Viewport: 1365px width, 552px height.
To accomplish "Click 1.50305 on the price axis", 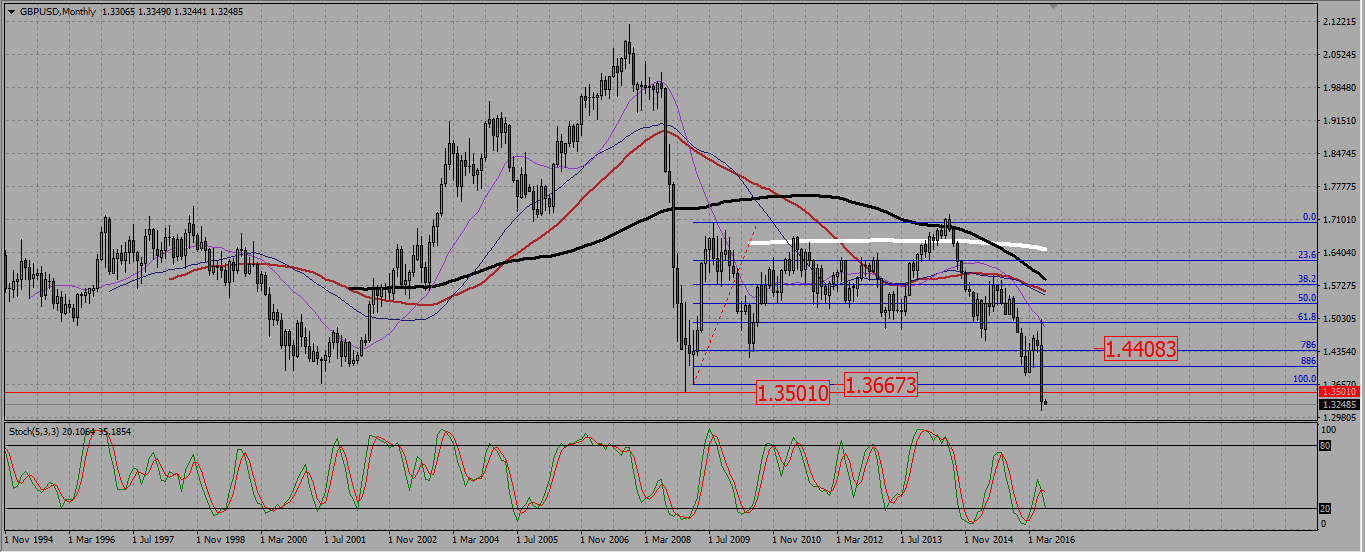I will 1342,319.
